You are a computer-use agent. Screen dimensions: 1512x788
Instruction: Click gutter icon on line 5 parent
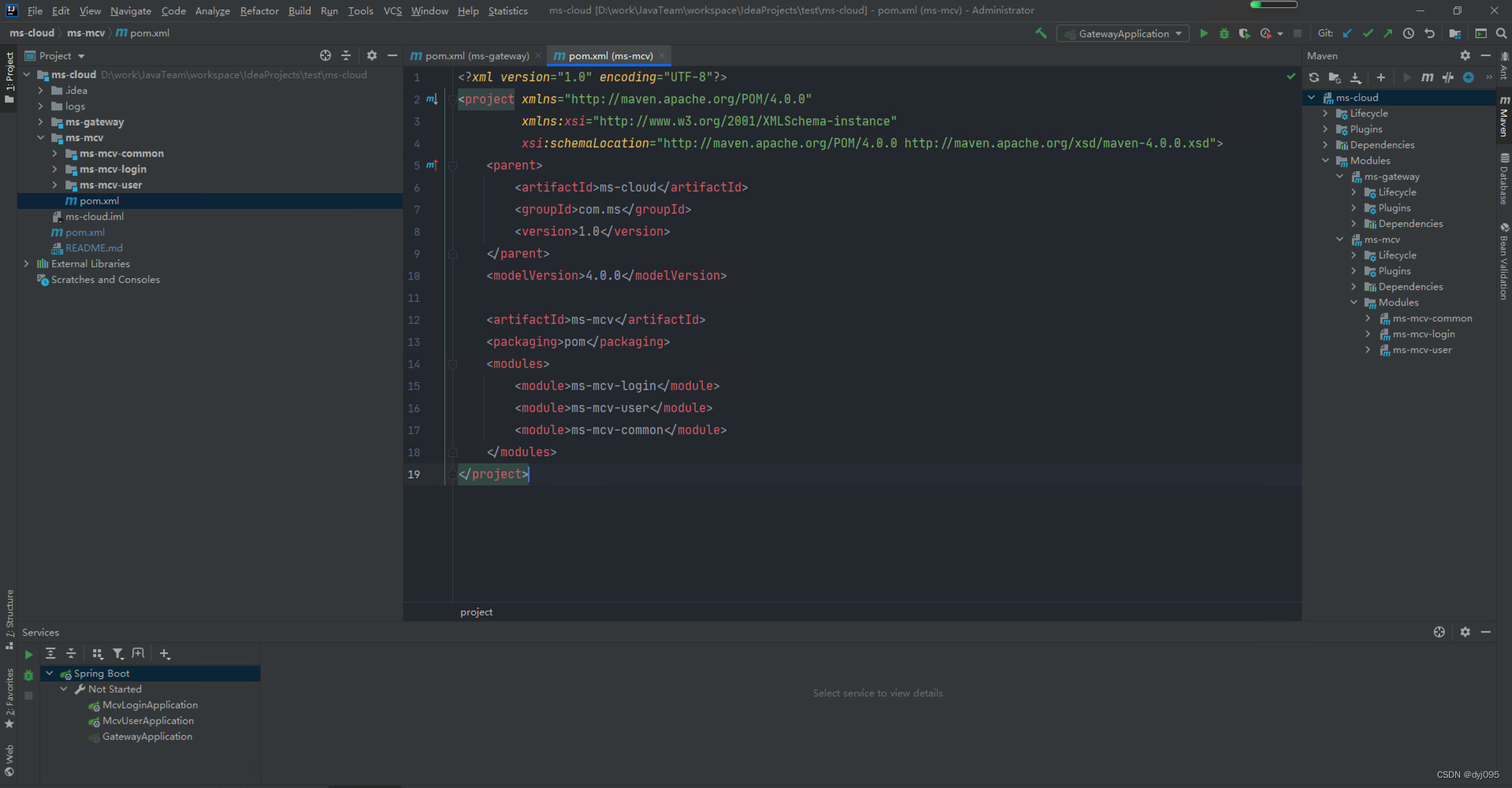[x=432, y=165]
